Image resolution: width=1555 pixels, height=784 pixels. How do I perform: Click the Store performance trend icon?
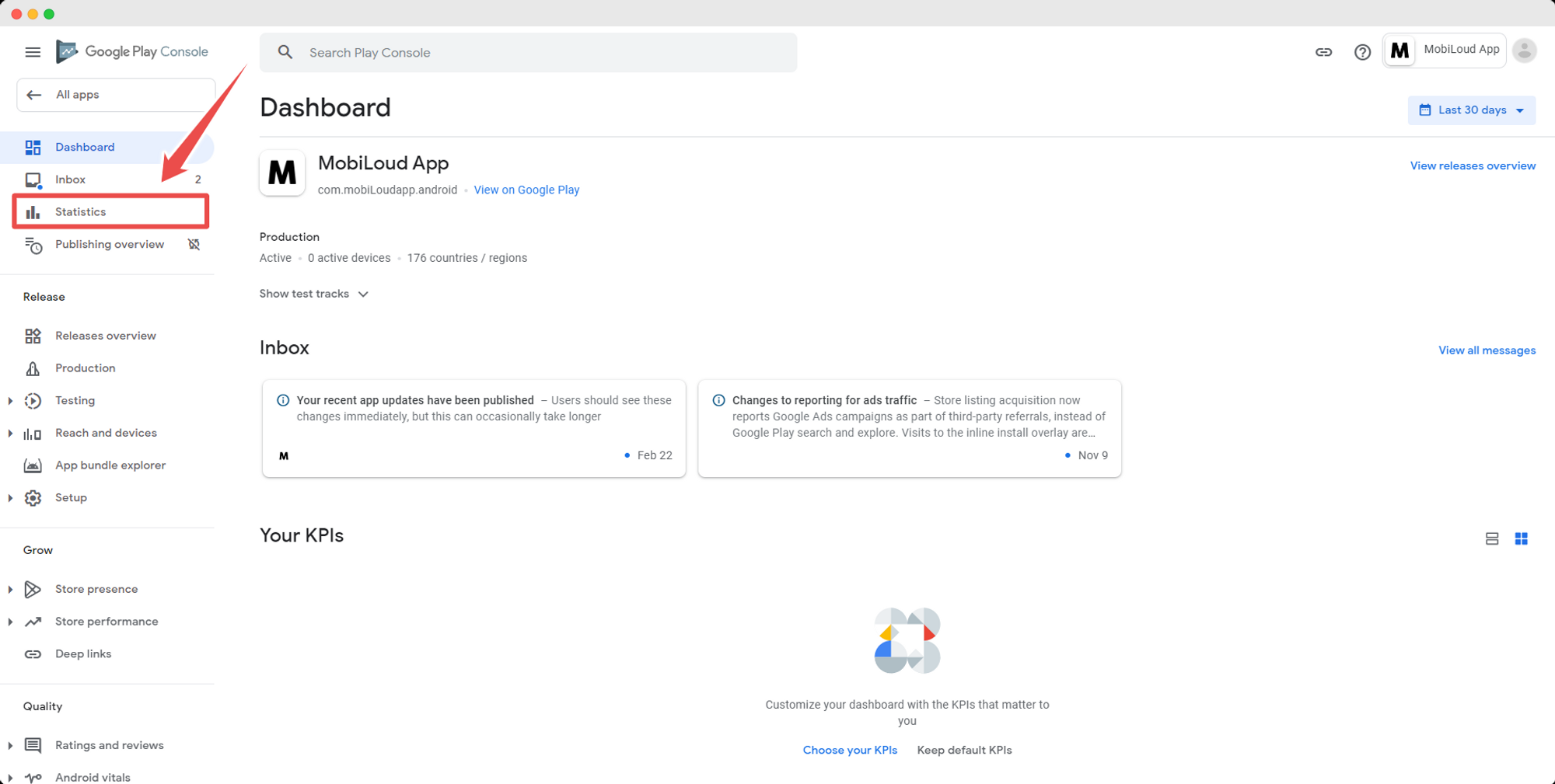click(33, 622)
